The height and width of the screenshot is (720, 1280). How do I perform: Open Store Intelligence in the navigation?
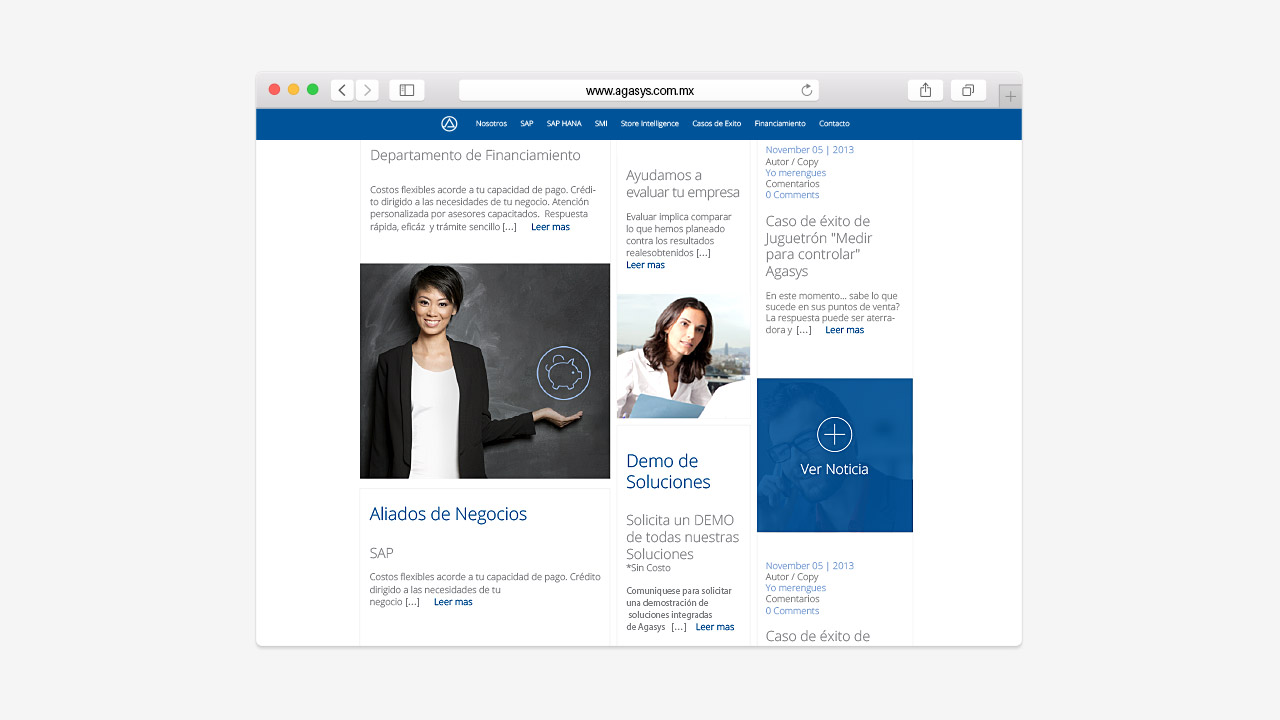click(x=649, y=124)
